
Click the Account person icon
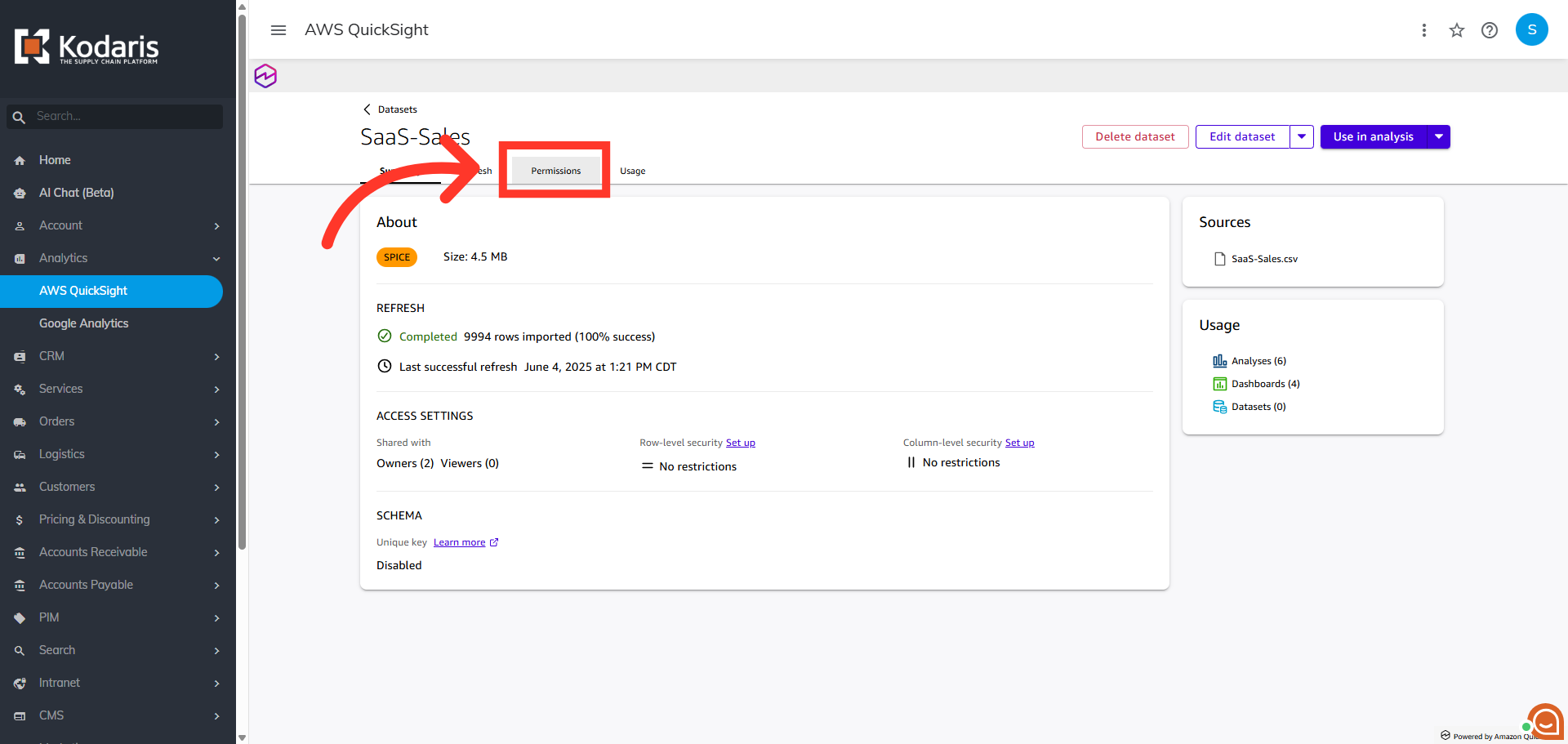(x=20, y=226)
